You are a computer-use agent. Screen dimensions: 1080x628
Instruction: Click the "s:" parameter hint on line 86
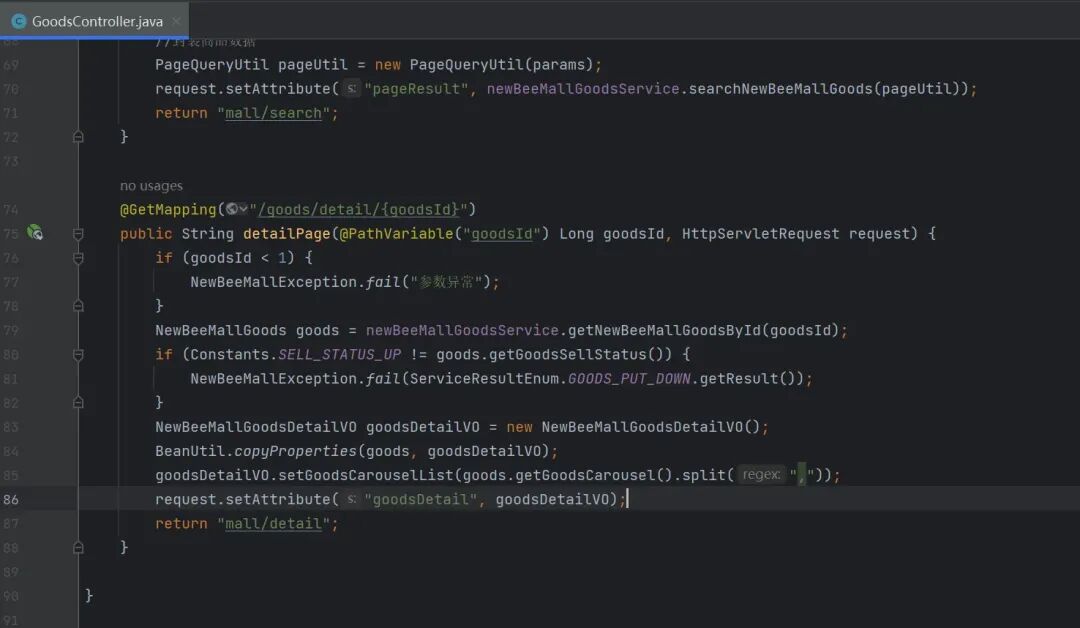click(351, 499)
